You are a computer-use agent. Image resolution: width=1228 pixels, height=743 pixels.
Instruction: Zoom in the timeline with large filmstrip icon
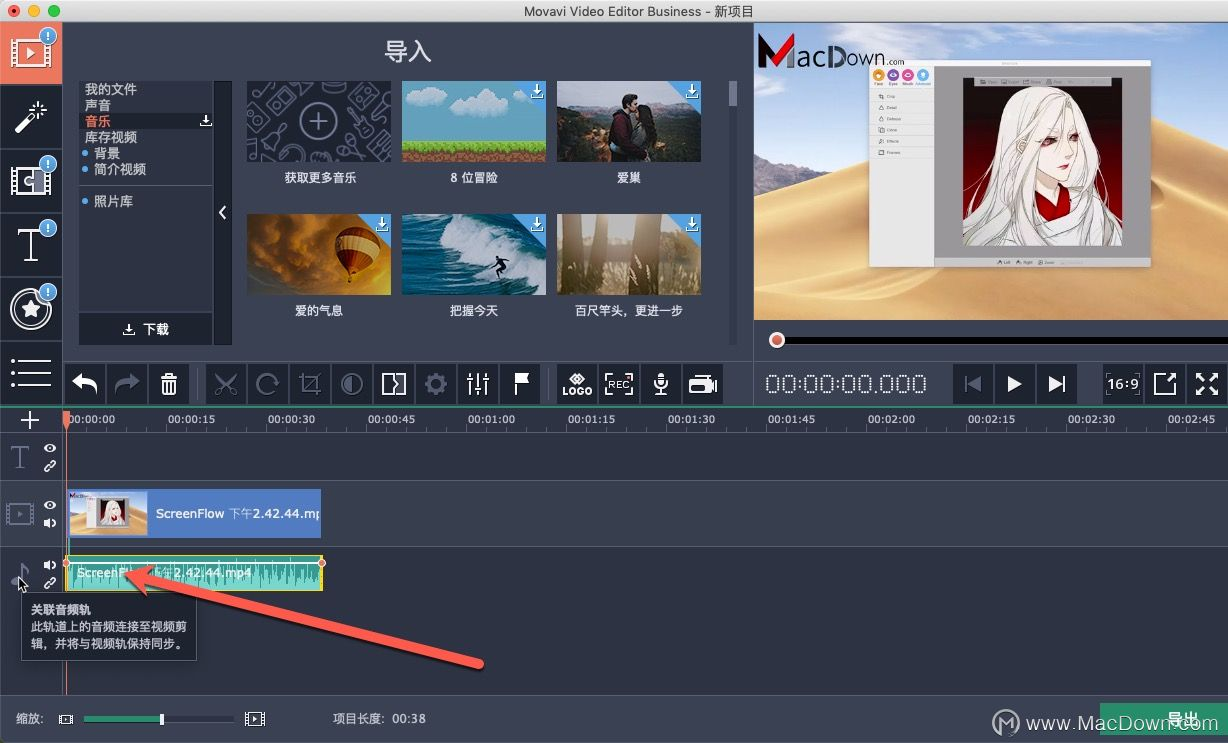255,719
